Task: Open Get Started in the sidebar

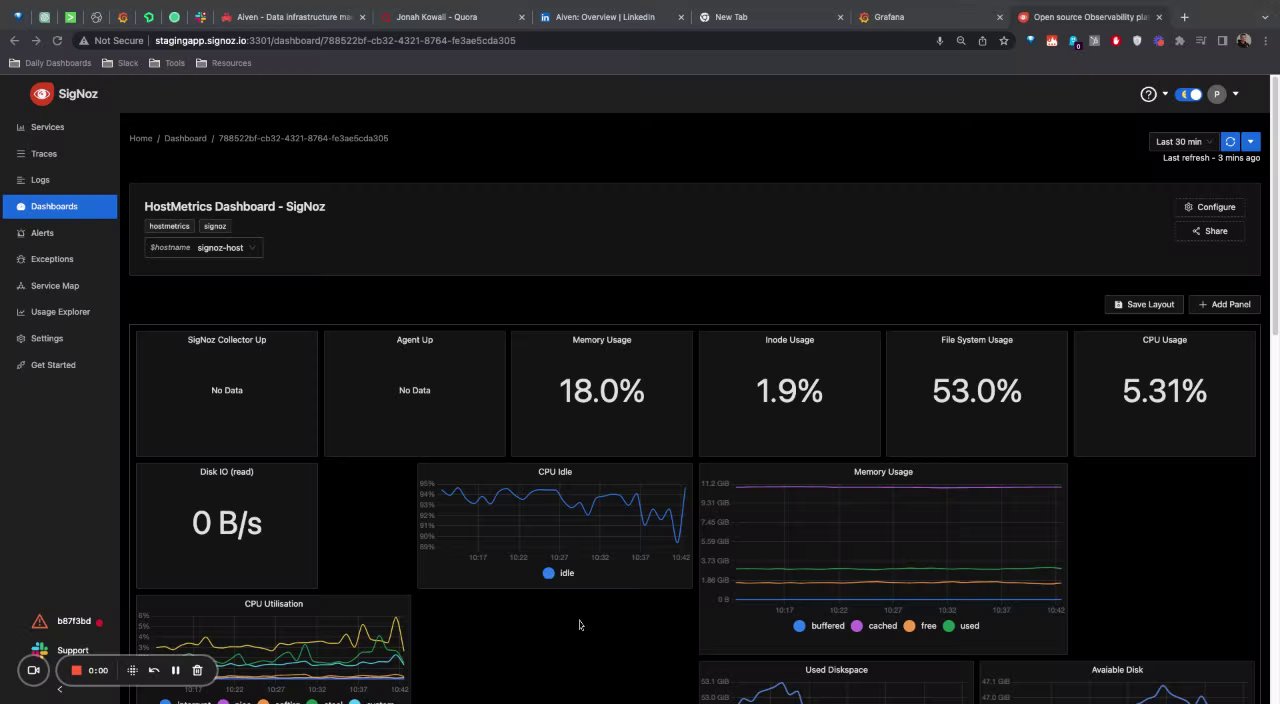Action: [x=60, y=365]
